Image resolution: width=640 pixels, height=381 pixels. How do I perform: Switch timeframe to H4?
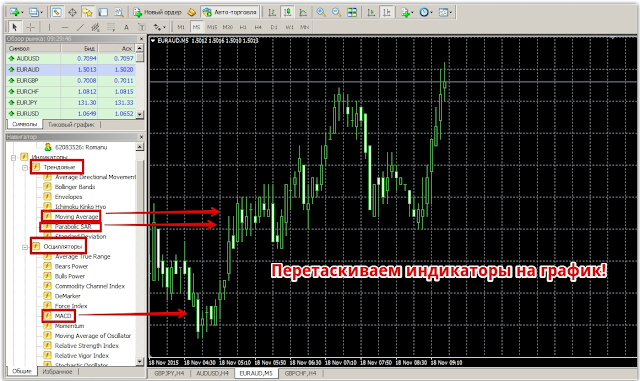(258, 27)
